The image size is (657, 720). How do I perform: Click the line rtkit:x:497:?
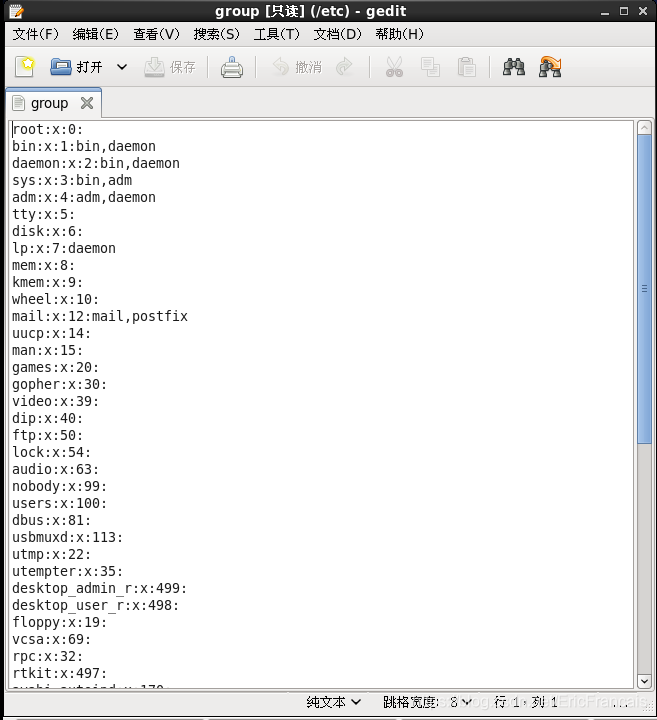(x=60, y=673)
